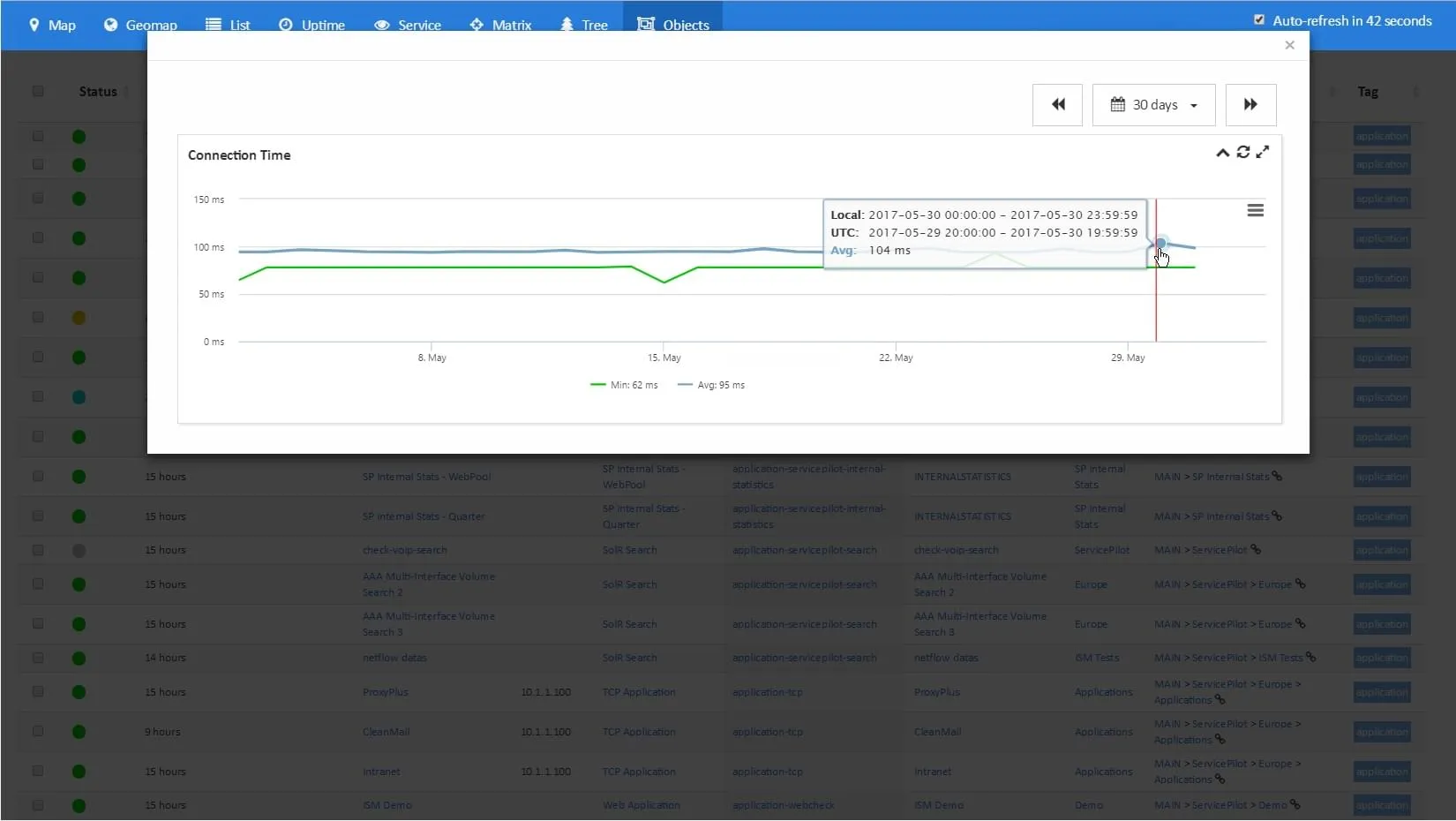Open the chart hamburger export menu
The width and height of the screenshot is (1456, 821).
coord(1255,211)
